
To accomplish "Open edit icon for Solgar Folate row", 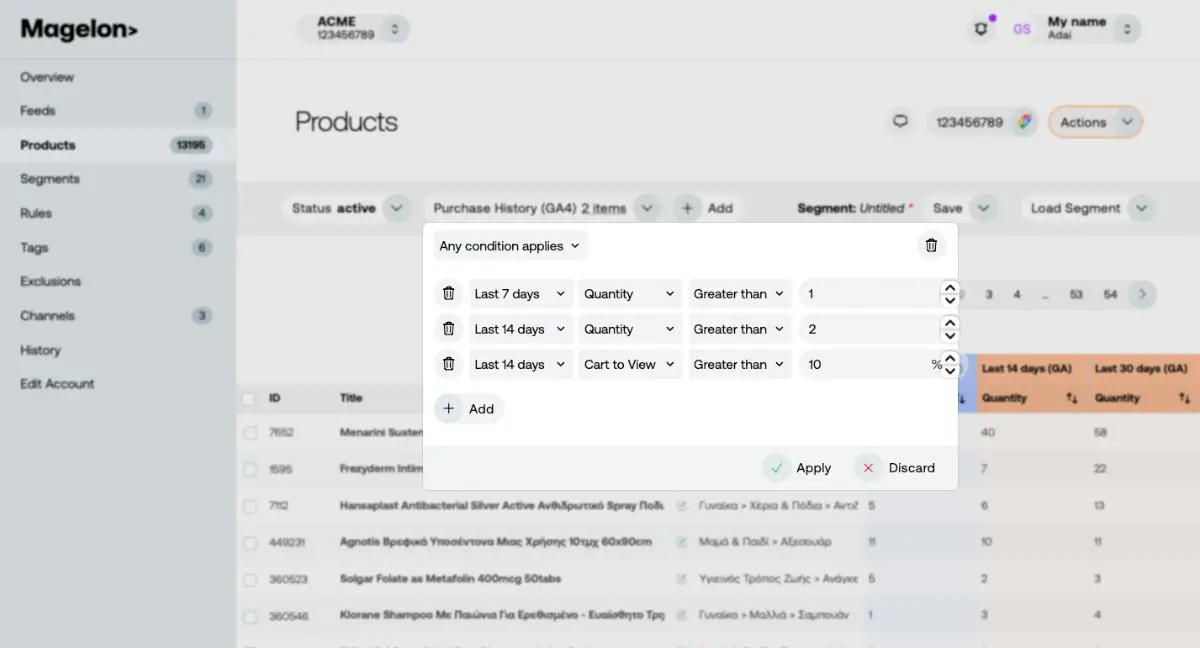I will [682, 578].
